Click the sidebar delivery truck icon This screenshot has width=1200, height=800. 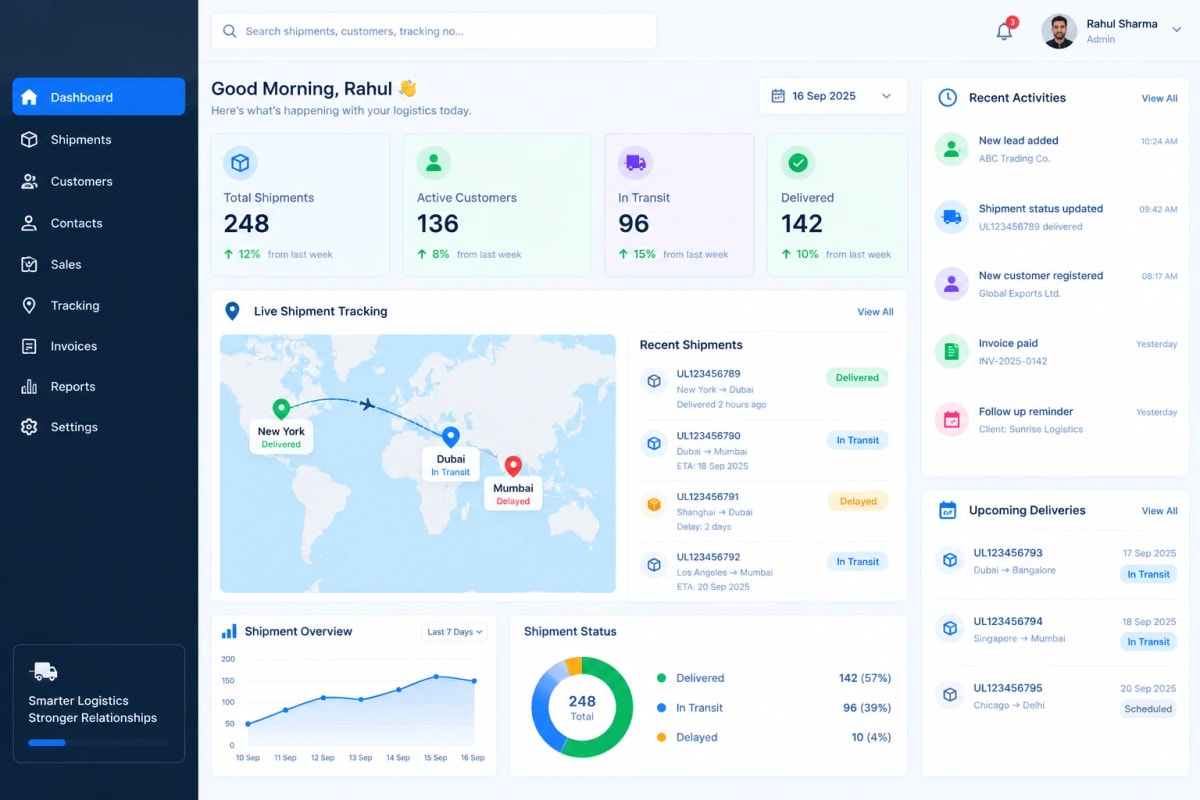(x=43, y=672)
